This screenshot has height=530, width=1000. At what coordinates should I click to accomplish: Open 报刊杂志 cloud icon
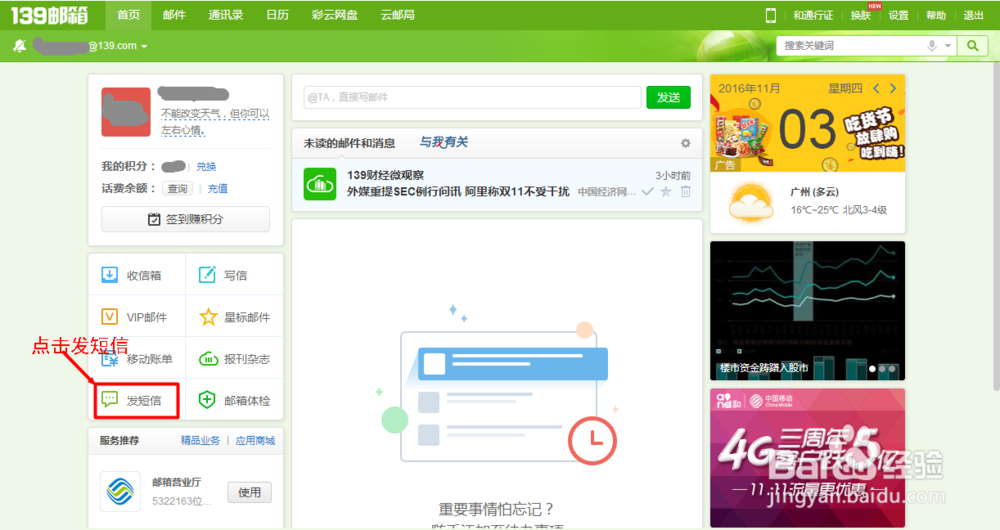[208, 359]
